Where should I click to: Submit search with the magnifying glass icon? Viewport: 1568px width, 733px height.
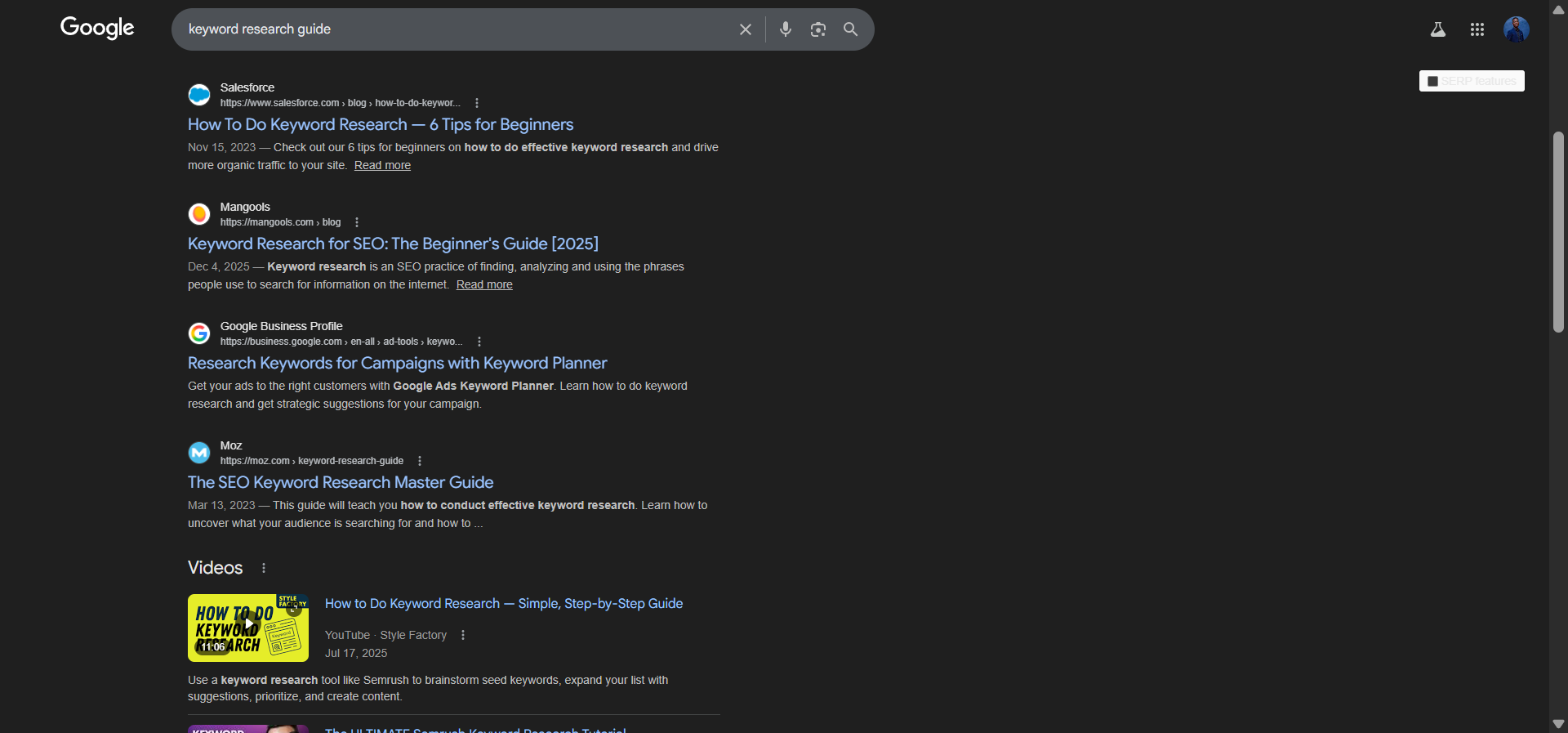(x=850, y=29)
